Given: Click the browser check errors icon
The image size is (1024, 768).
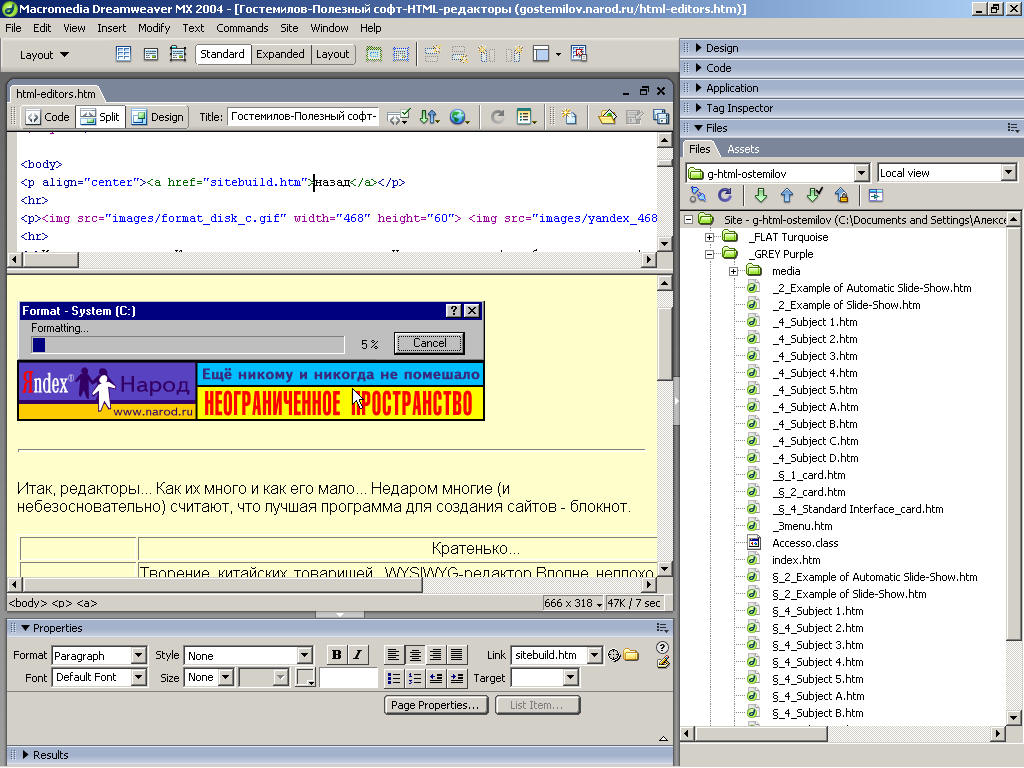Looking at the screenshot, I should [398, 117].
